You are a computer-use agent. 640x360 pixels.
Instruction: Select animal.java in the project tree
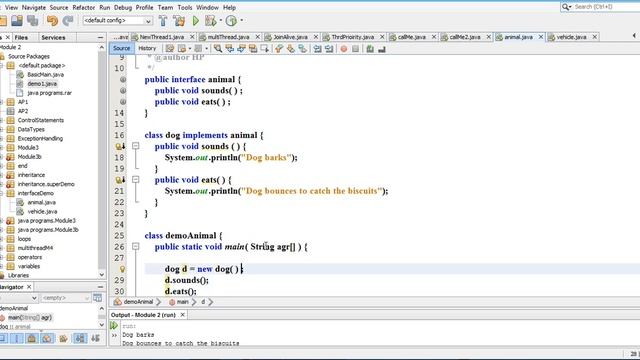42,202
